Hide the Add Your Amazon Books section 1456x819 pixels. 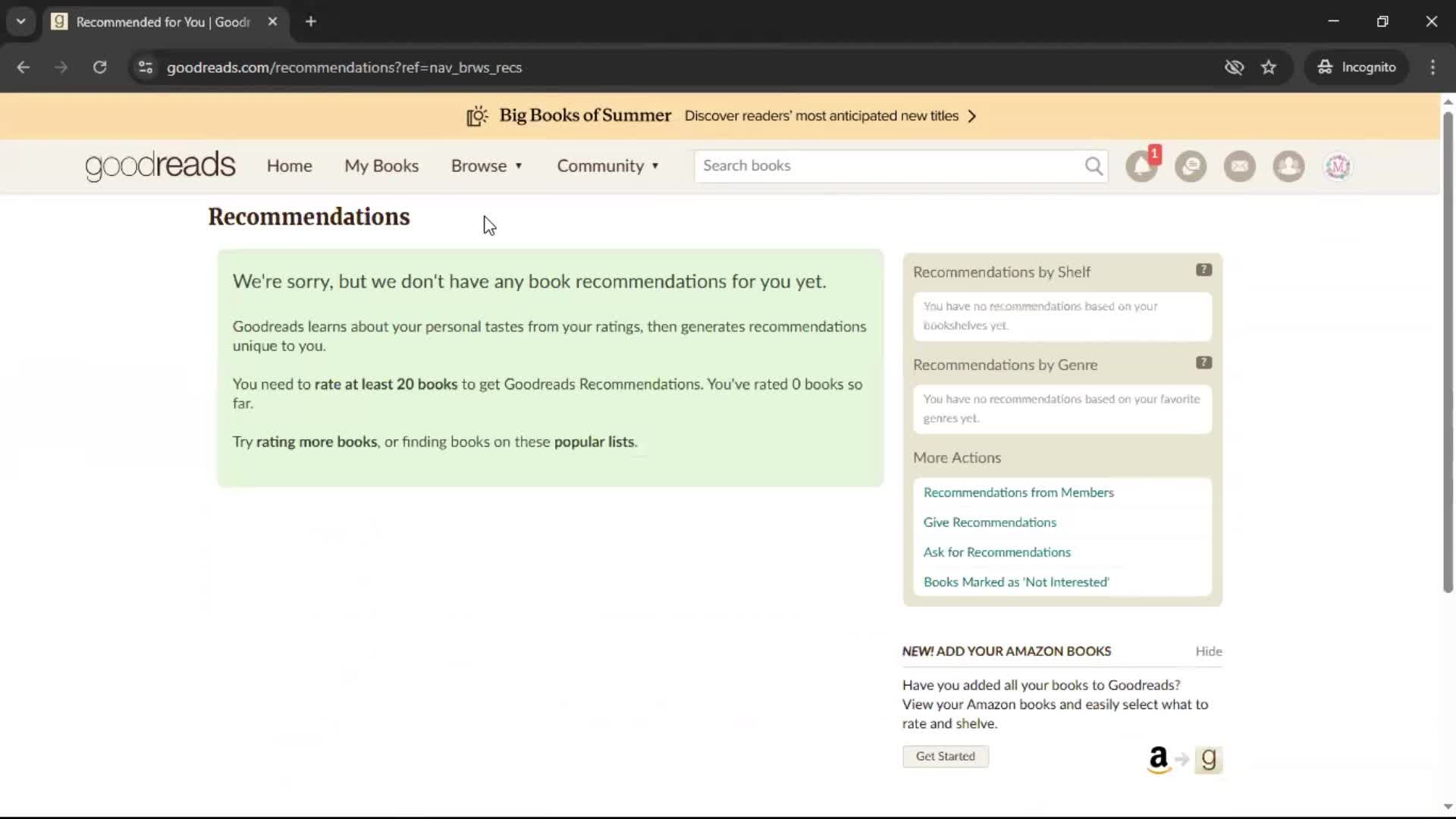(x=1209, y=651)
